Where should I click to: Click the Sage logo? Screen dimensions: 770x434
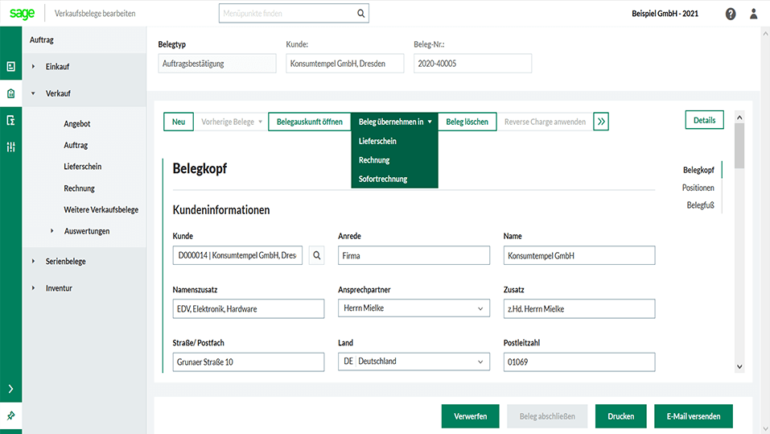pos(22,14)
